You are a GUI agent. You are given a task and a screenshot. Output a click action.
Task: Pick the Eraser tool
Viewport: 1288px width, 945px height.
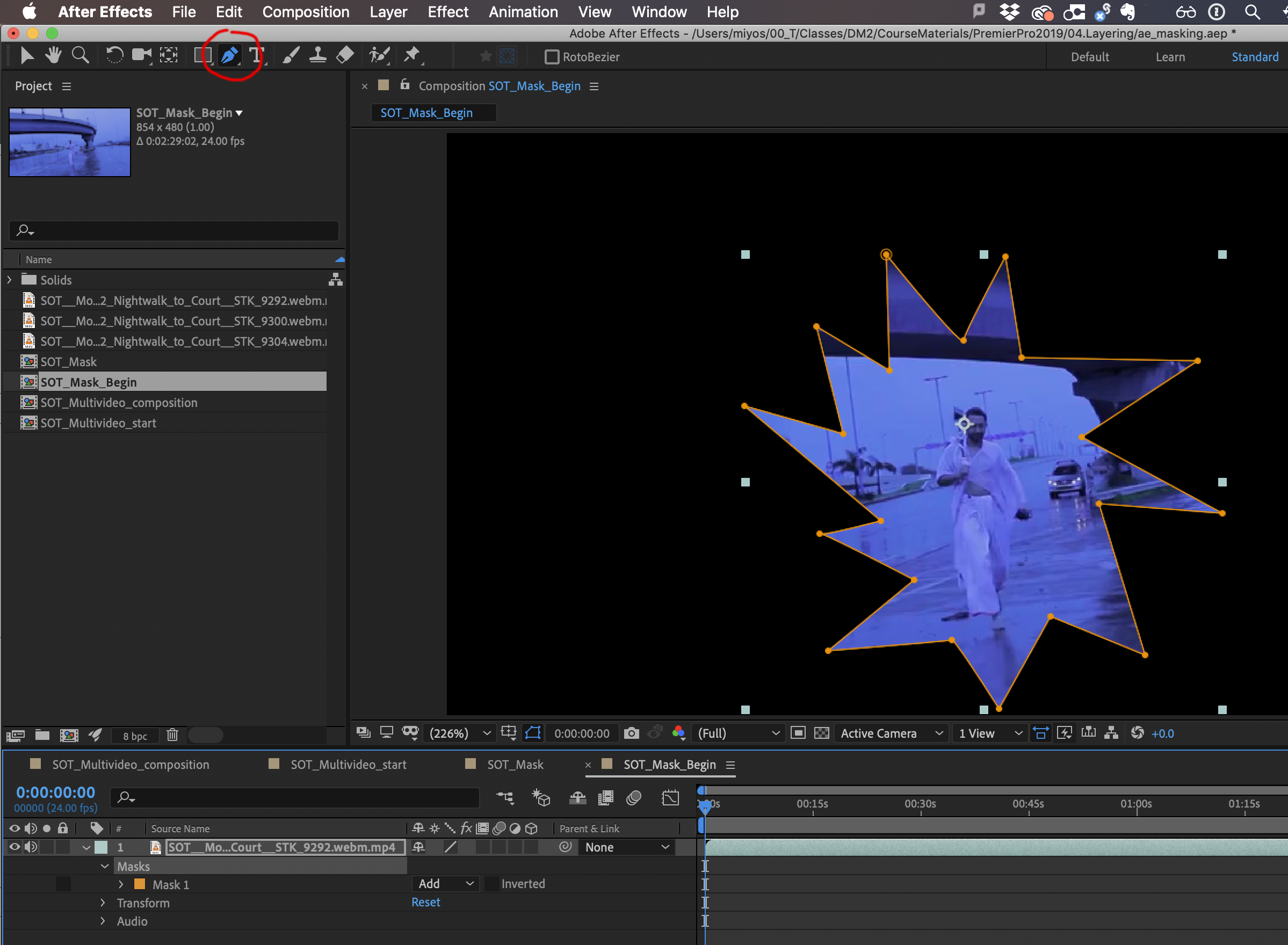pos(345,55)
